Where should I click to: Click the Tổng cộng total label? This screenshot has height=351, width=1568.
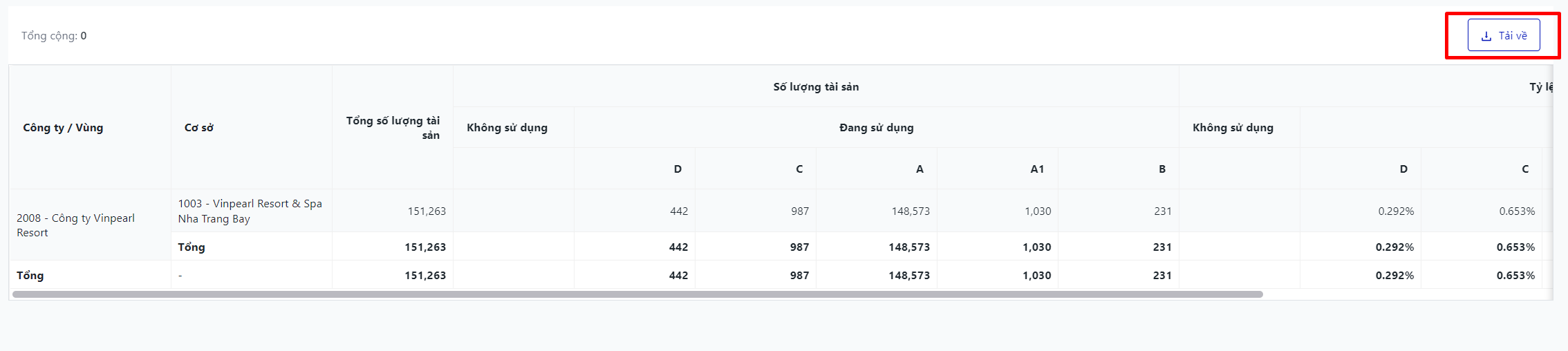coord(53,36)
